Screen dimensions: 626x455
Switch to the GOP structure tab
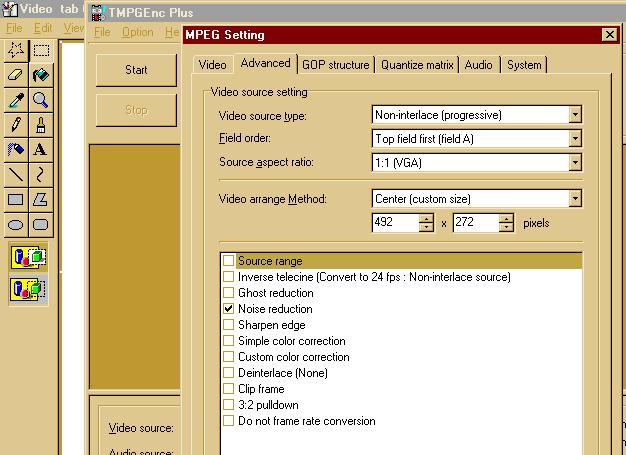(336, 65)
